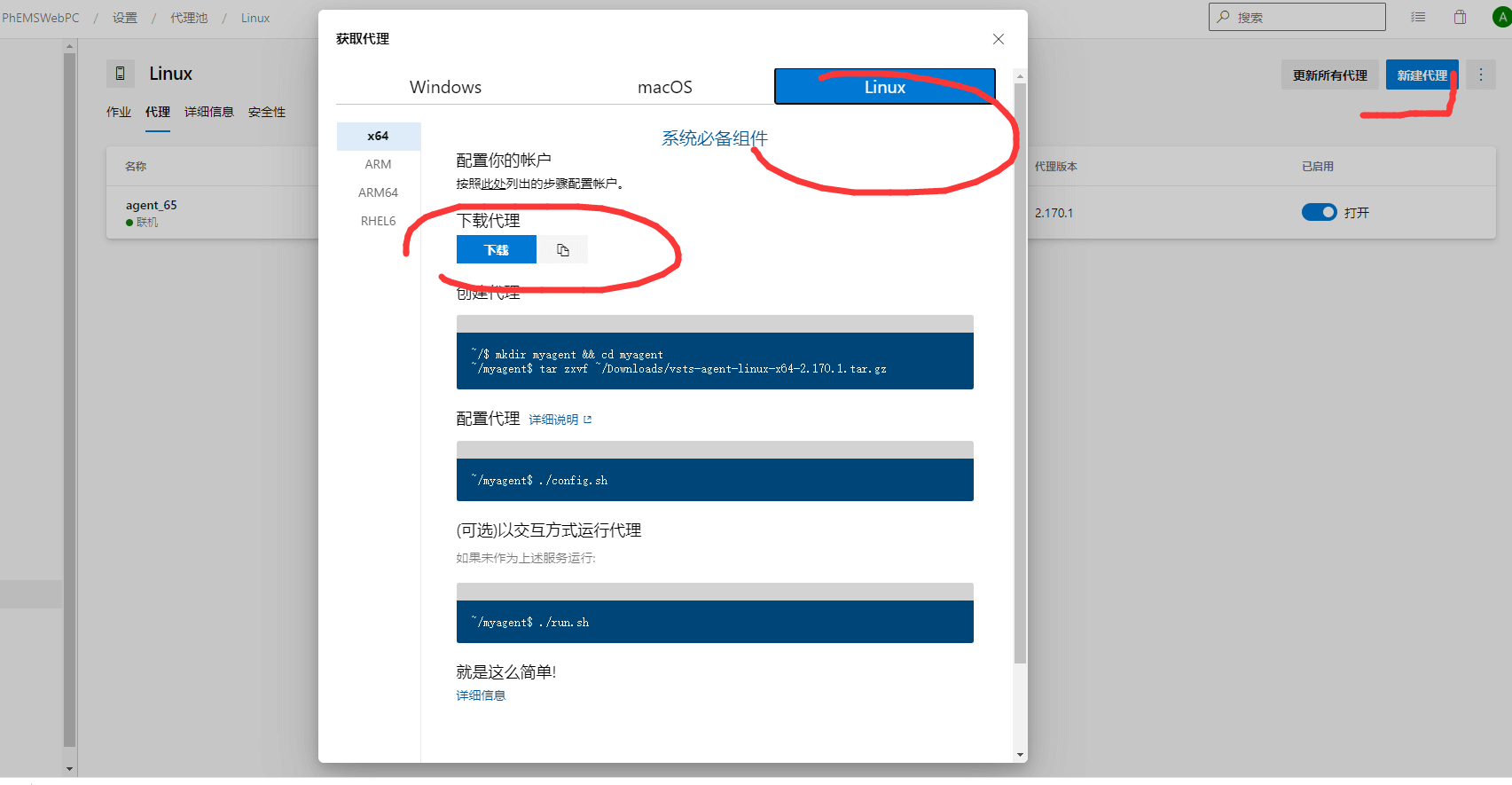Click the copy download URL icon
Viewport: 1512px width, 785px height.
coord(562,250)
